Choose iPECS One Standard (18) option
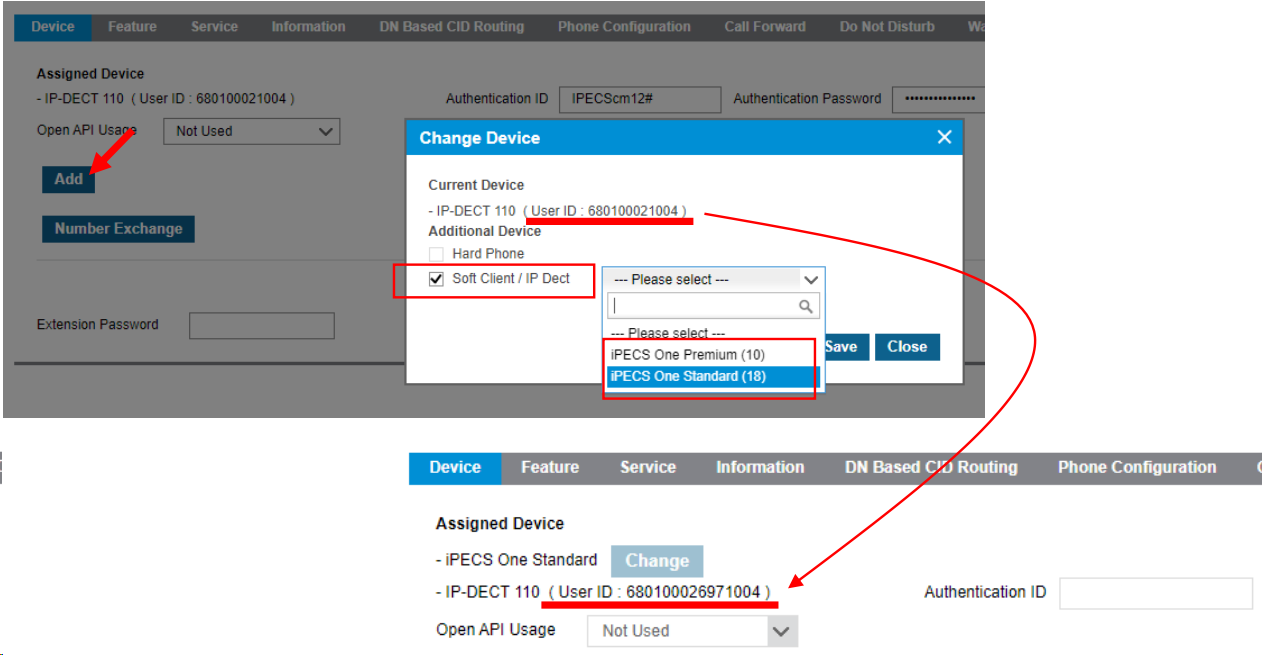The image size is (1264, 655). coord(713,376)
